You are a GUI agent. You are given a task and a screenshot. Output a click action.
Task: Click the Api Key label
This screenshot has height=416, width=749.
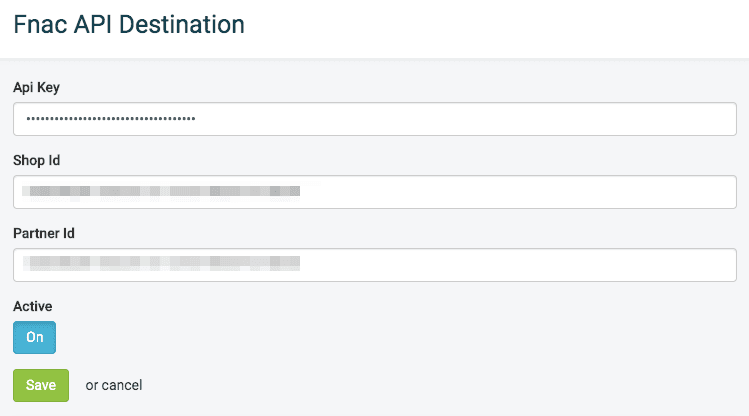36,87
